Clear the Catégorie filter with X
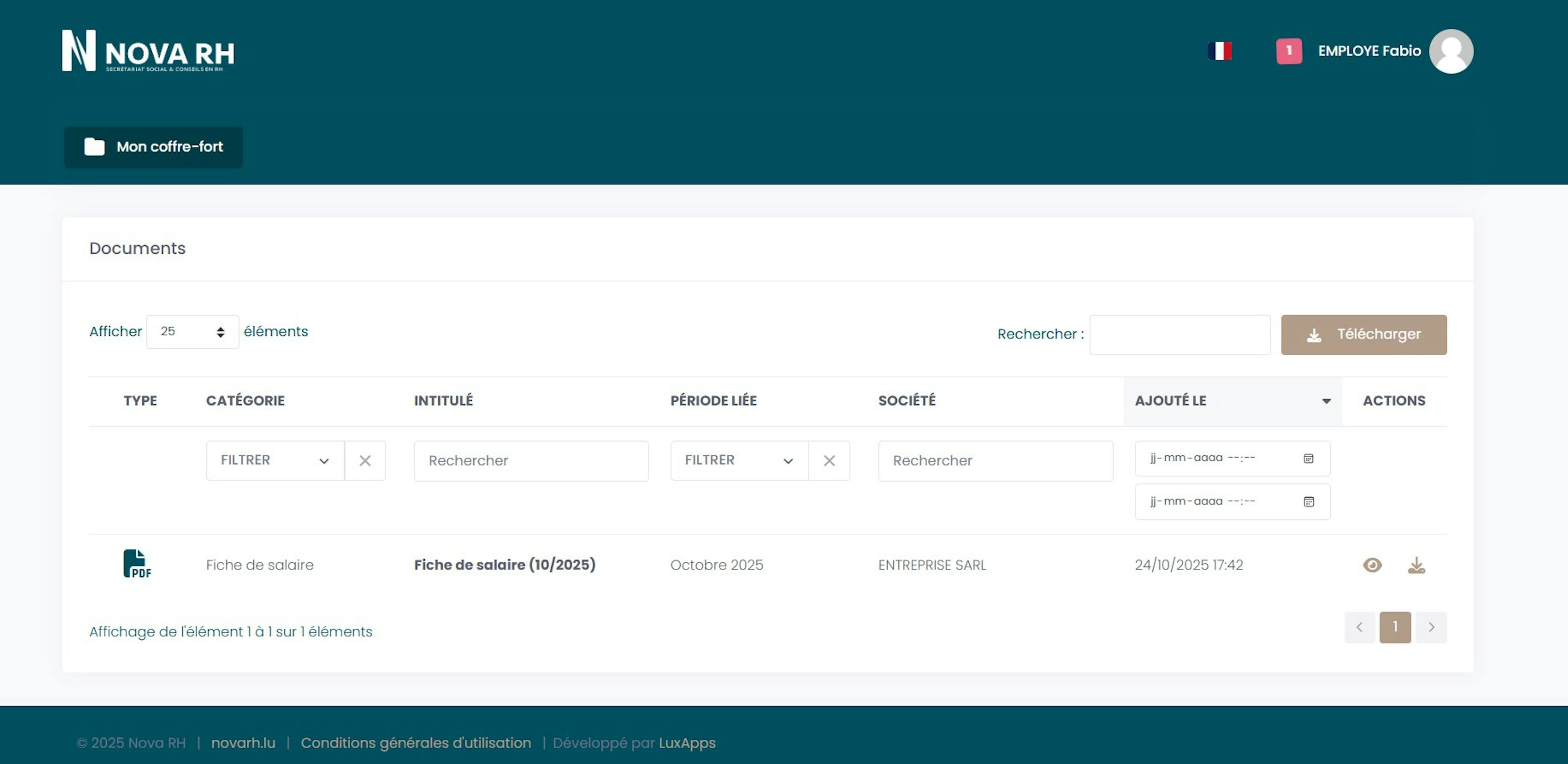The width and height of the screenshot is (1568, 764). pyautogui.click(x=365, y=461)
